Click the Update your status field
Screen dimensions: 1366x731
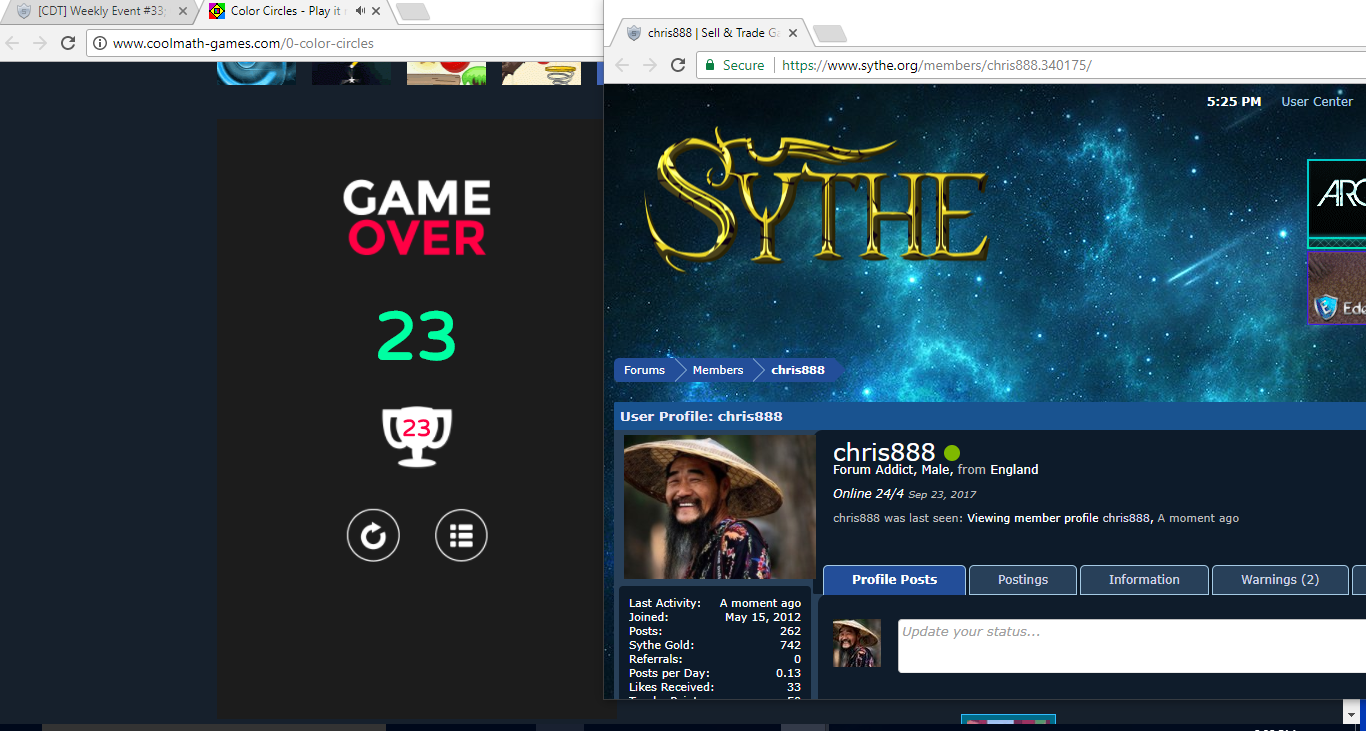1132,646
